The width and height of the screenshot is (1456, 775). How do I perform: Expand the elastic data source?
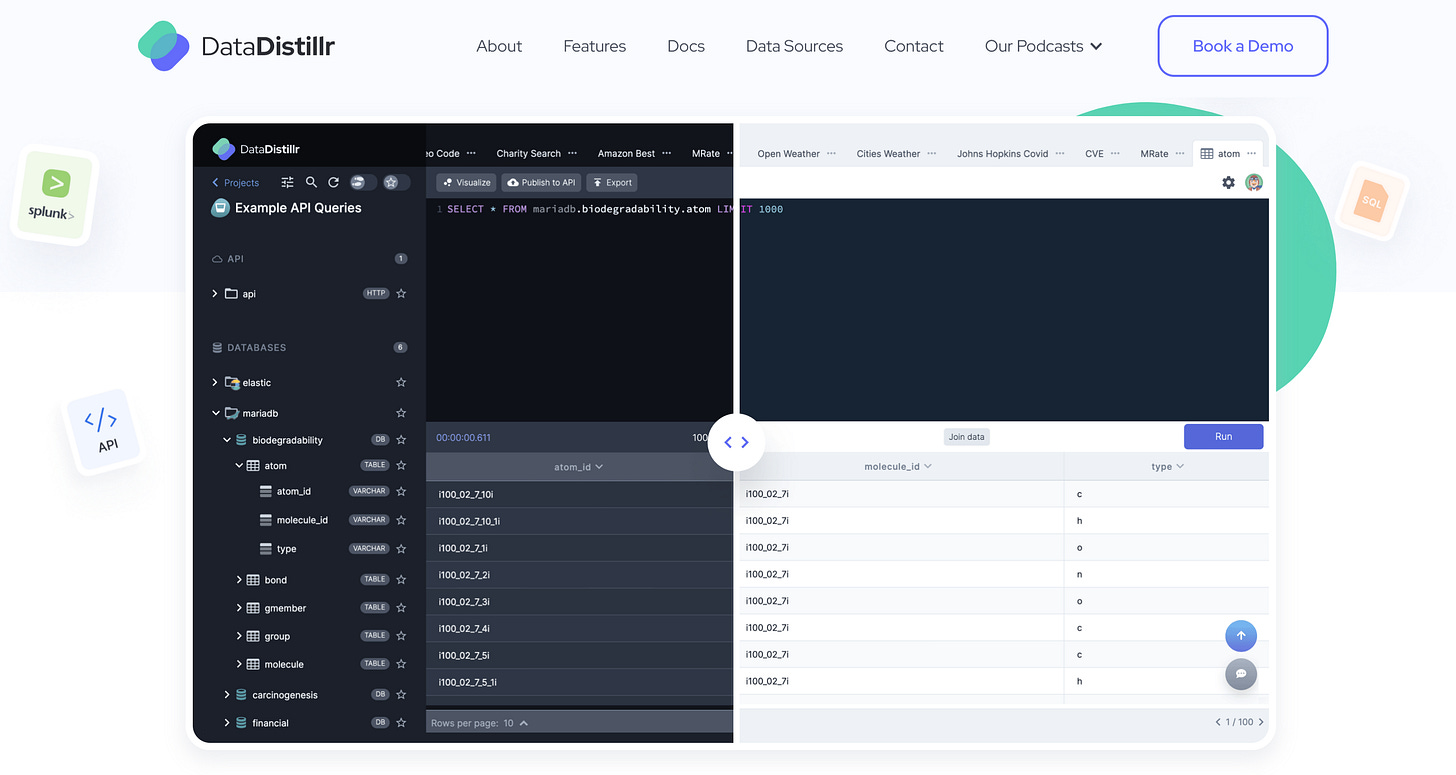[x=215, y=382]
